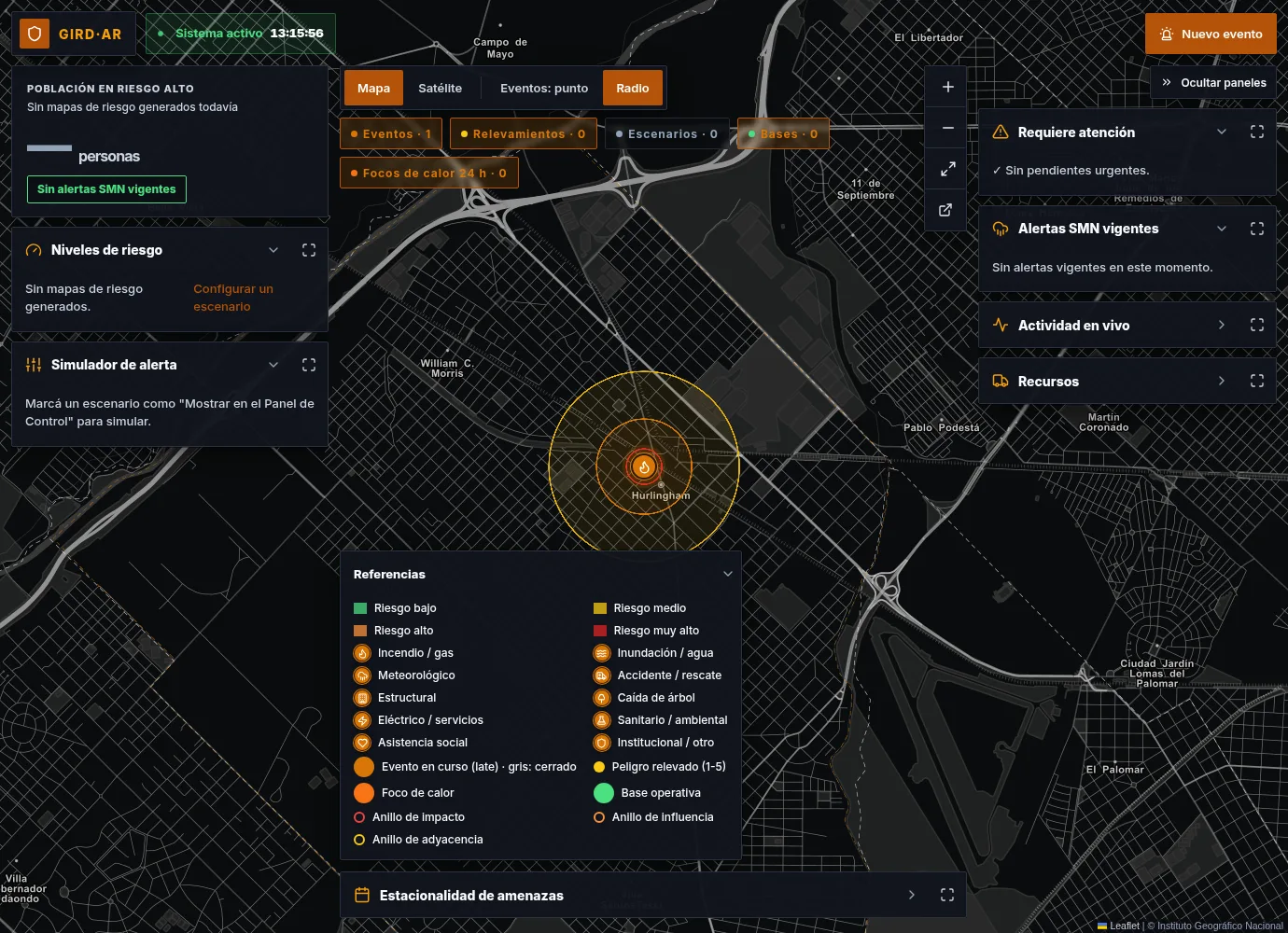Viewport: 1288px width, 933px height.
Task: Click the Riesgo muy alto red swatch
Action: click(x=600, y=631)
